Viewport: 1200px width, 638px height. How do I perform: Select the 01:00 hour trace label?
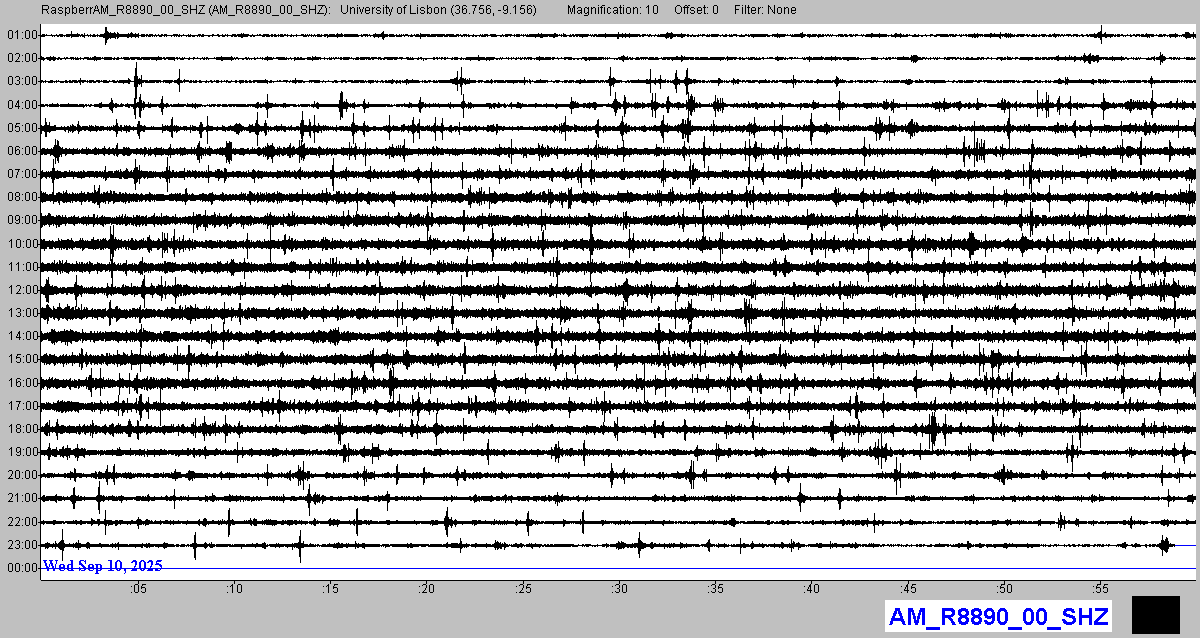click(22, 35)
